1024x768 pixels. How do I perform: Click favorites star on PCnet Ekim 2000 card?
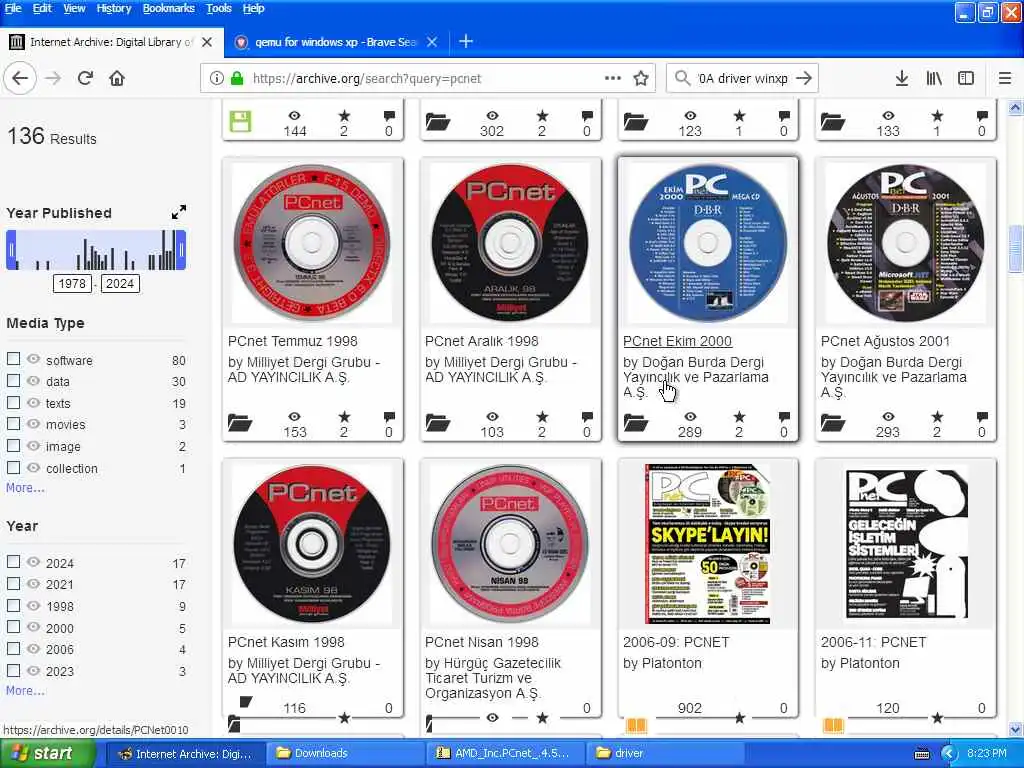[x=739, y=417]
